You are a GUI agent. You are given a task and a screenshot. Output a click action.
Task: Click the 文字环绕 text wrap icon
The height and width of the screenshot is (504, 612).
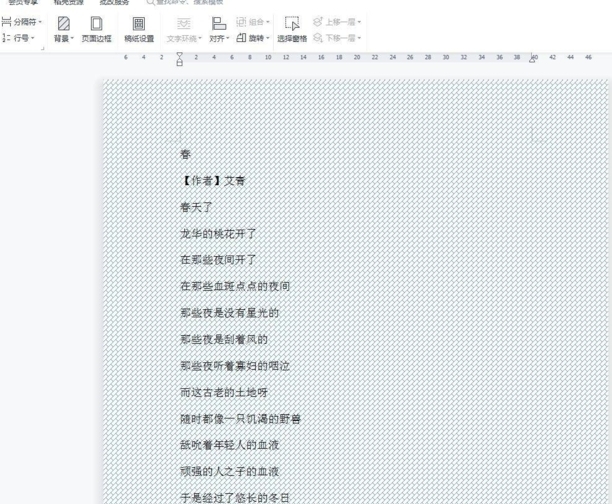point(183,23)
